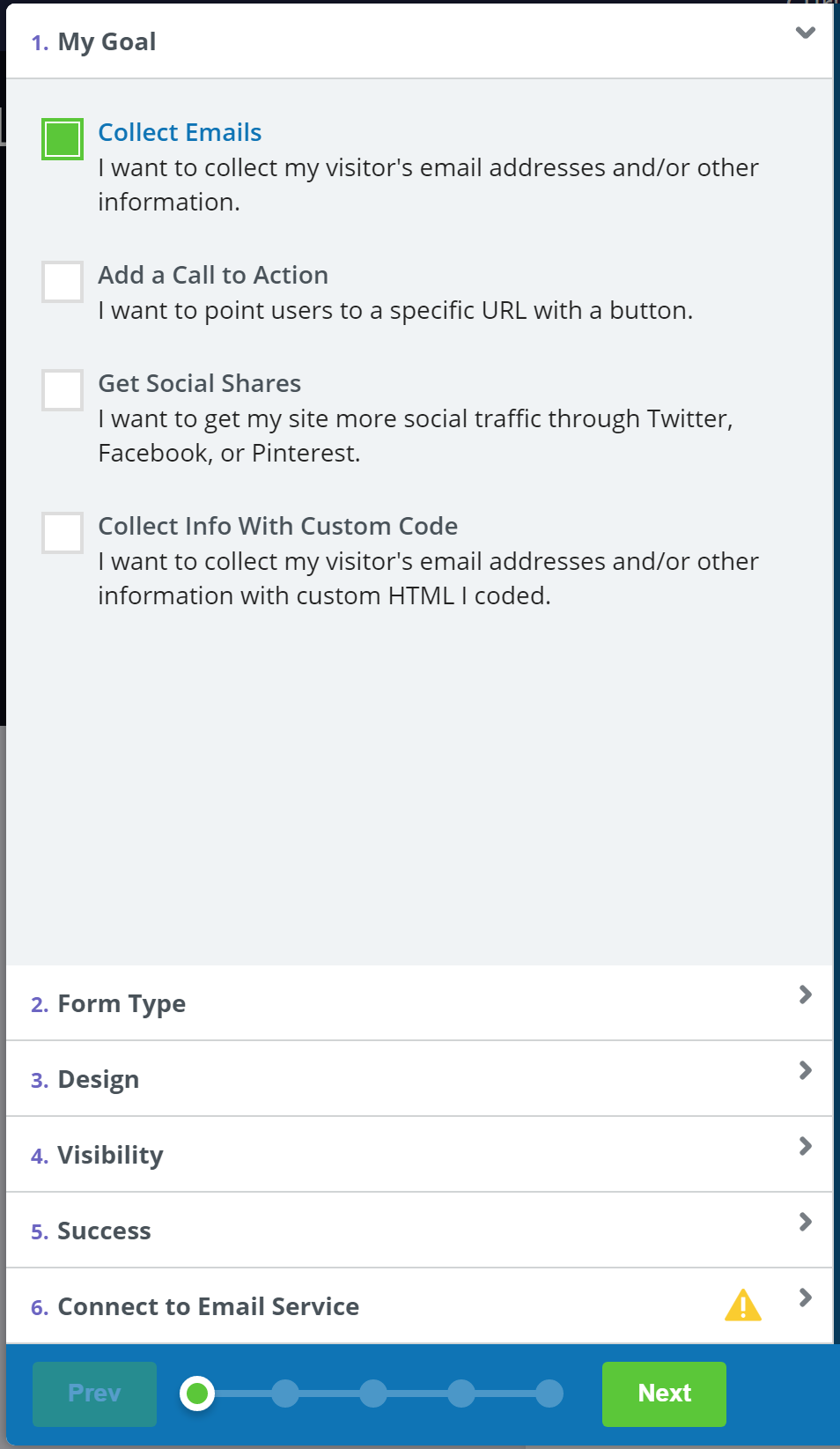Expand the Success section chevron

[x=805, y=1222]
